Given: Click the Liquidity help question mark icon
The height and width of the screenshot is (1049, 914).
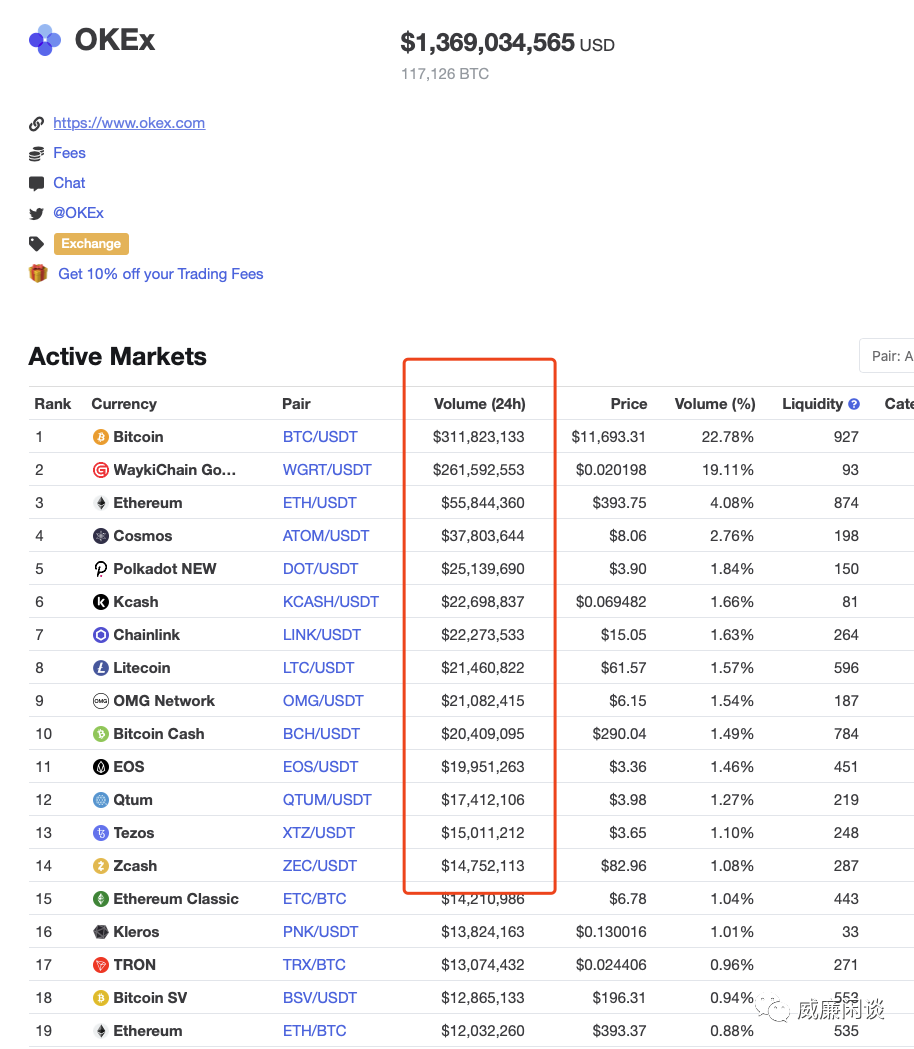Looking at the screenshot, I should point(854,404).
